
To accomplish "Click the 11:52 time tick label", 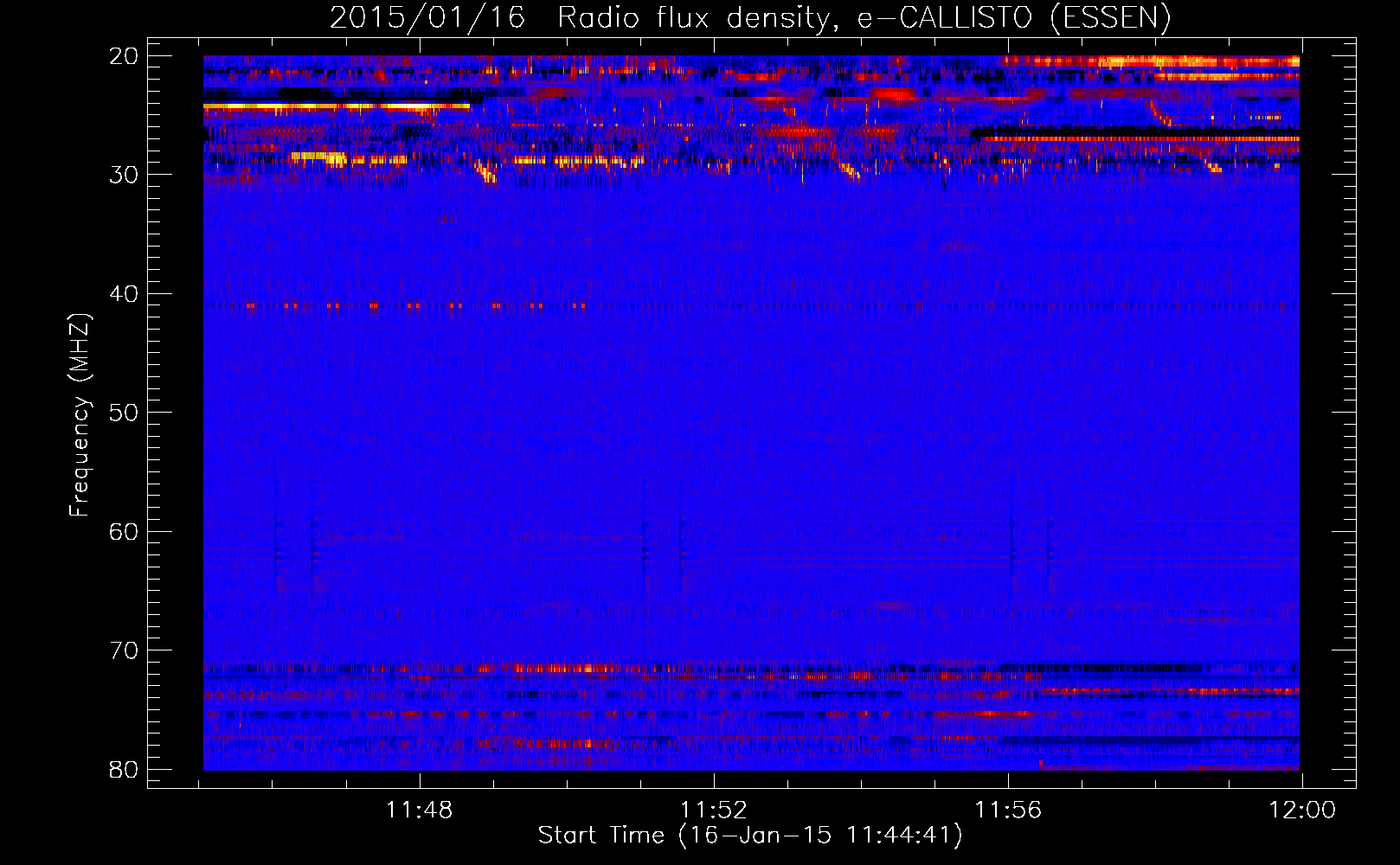I will tap(713, 811).
